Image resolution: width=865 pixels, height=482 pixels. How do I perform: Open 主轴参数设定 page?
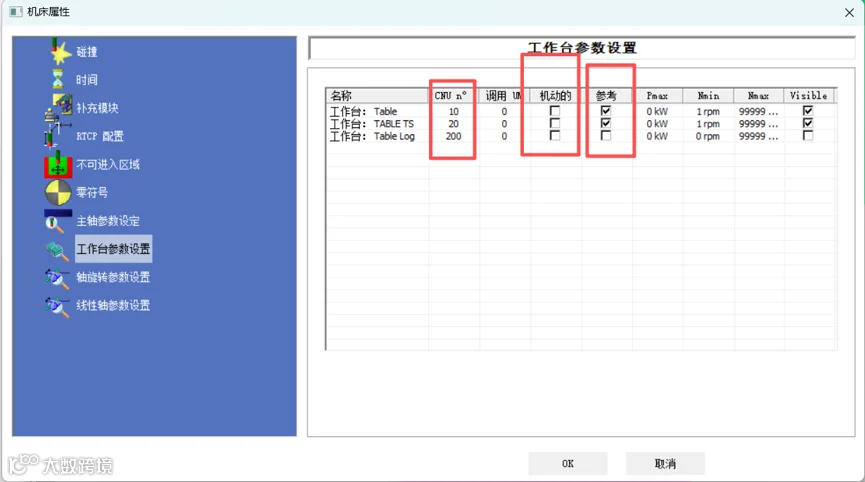pos(108,221)
